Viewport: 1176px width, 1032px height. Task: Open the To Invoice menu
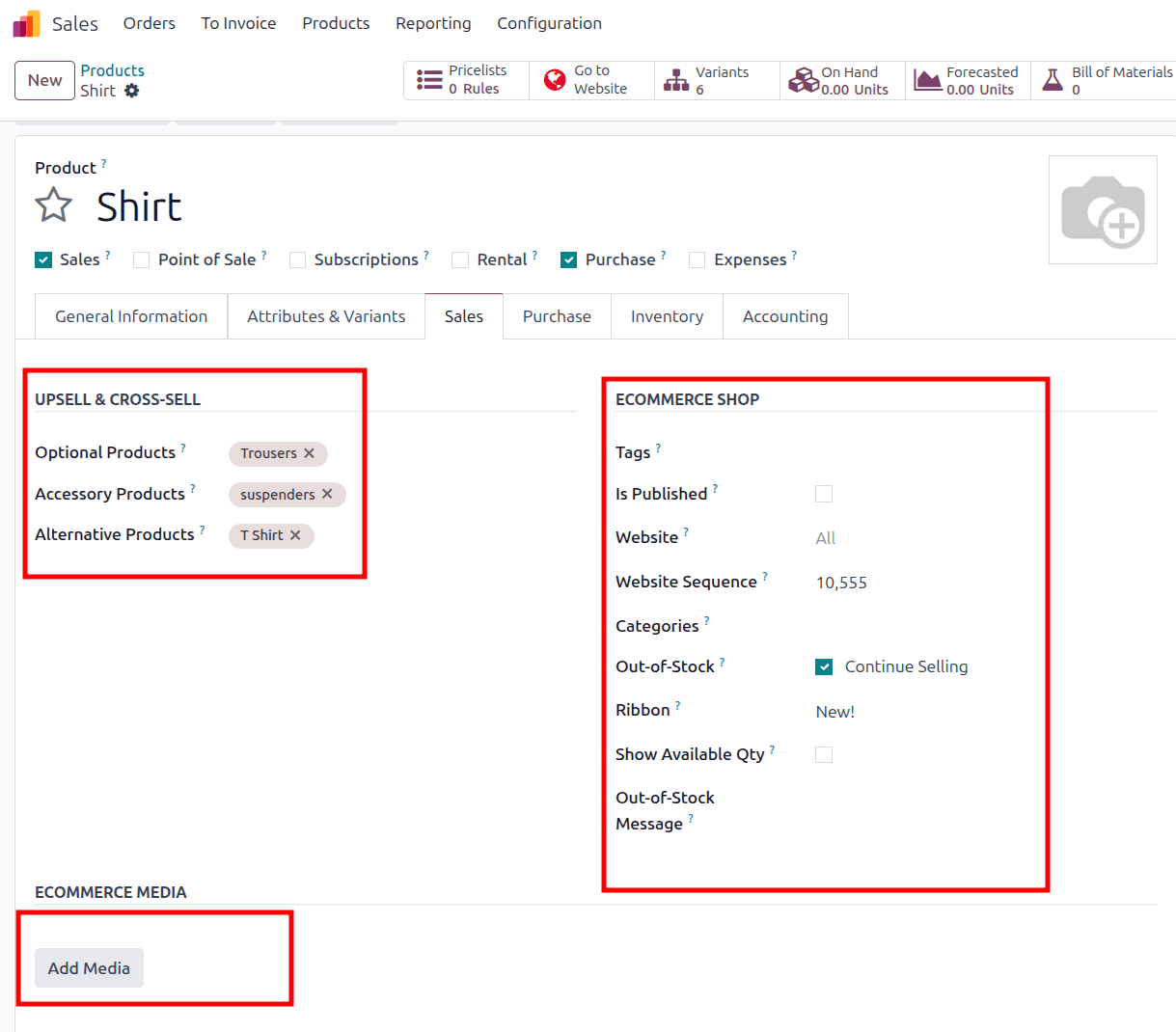238,23
